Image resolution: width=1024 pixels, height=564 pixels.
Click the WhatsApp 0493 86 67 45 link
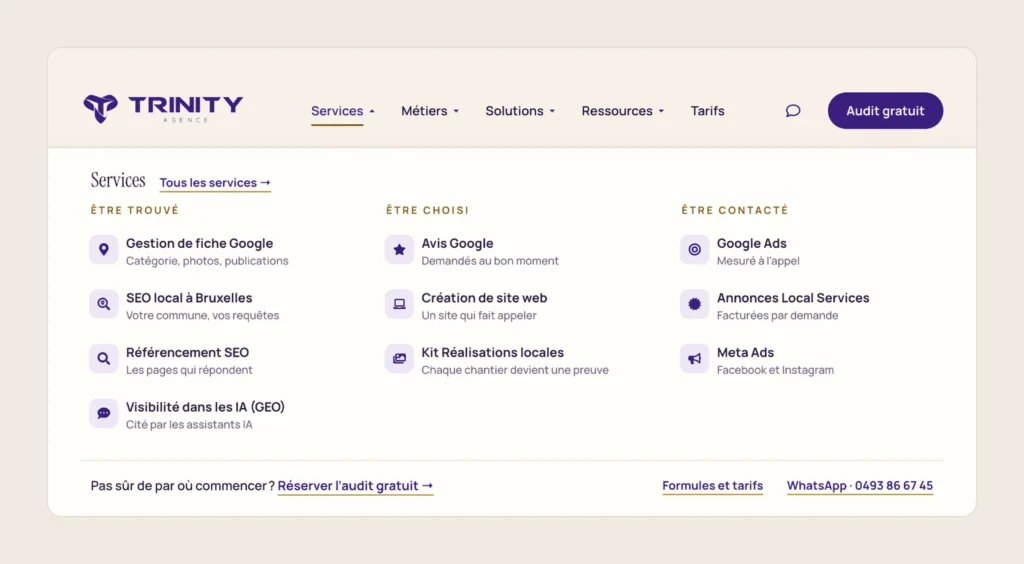pos(859,486)
